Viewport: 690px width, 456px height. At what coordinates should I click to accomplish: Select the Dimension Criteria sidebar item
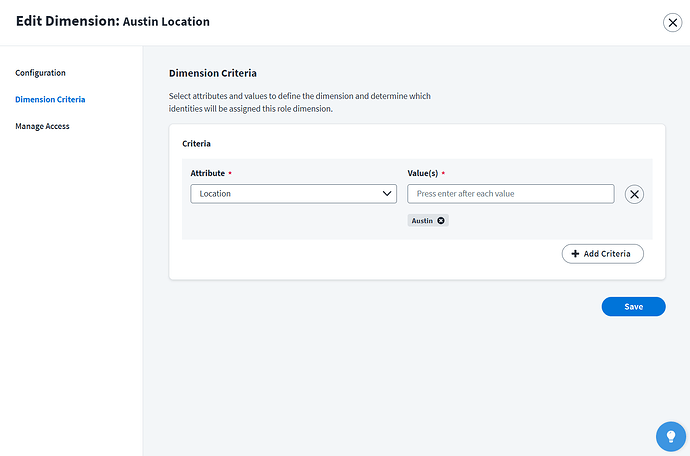[50, 100]
